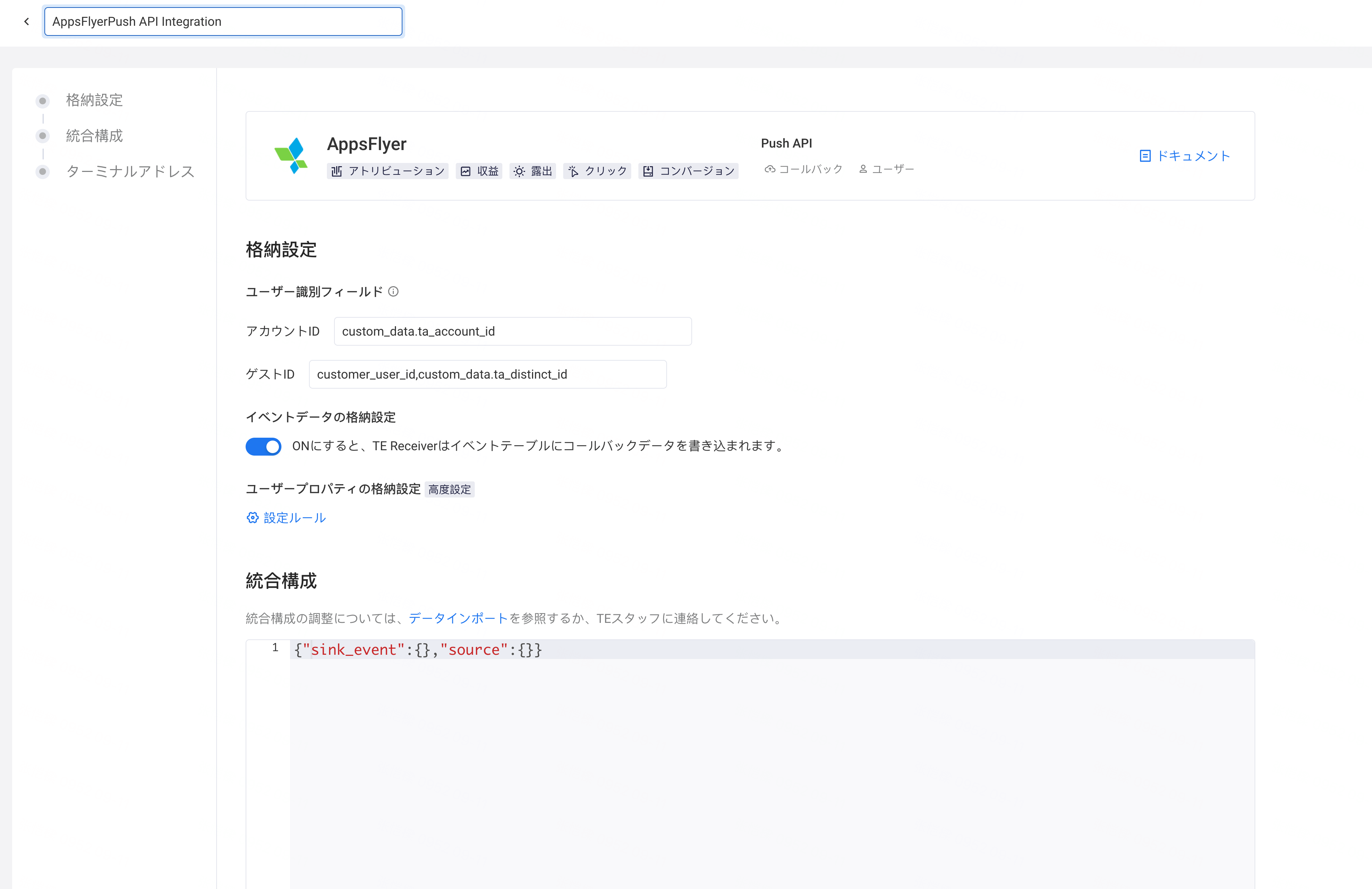Image resolution: width=1372 pixels, height=889 pixels.
Task: Click the コンバージョン tag label
Action: (697, 171)
